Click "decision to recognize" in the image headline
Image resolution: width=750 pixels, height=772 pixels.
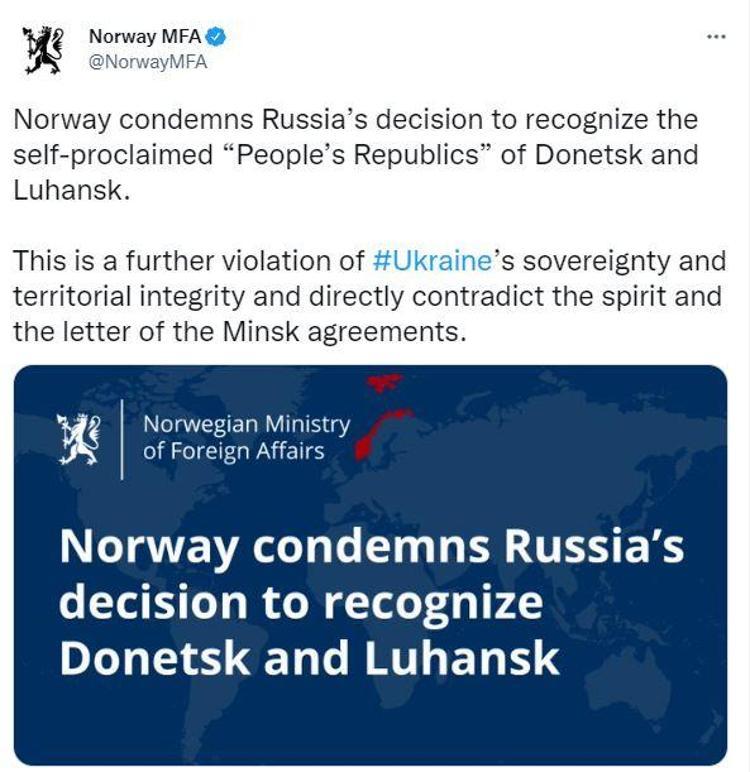coord(301,604)
